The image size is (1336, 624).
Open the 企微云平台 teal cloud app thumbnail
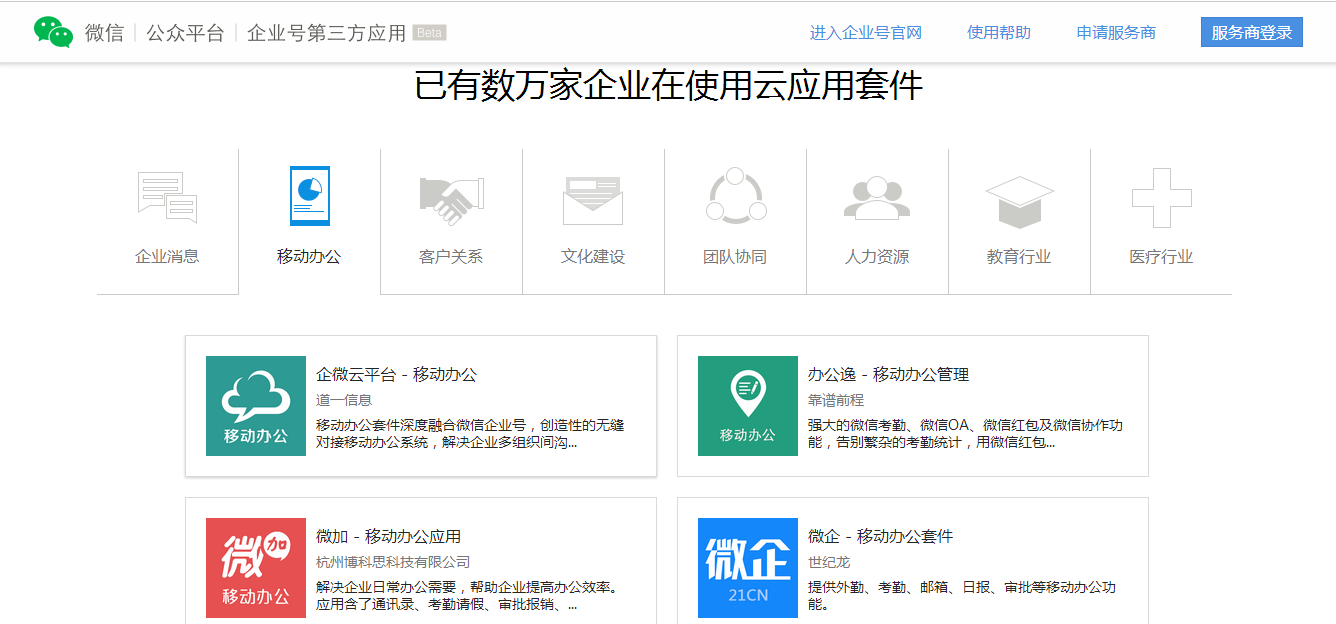[x=256, y=406]
